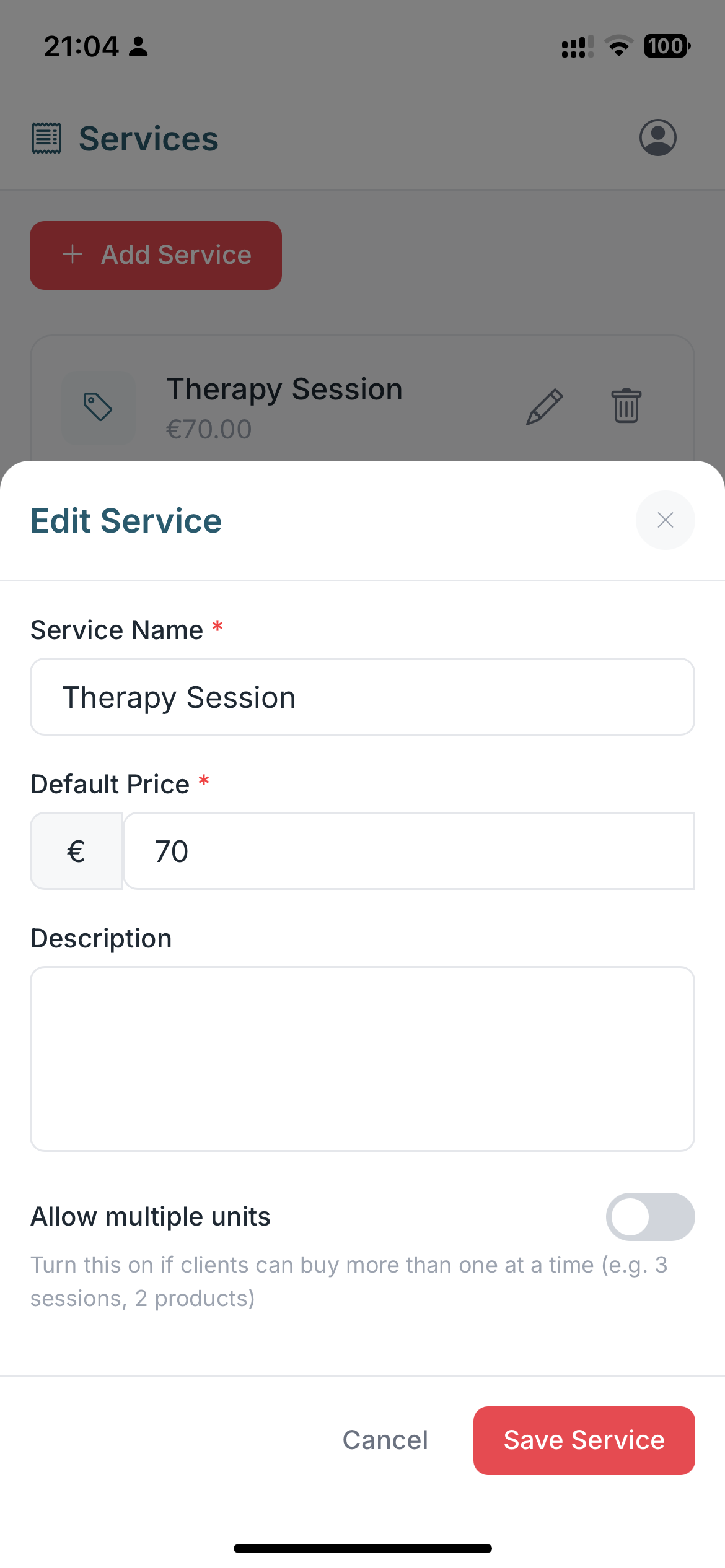
Task: Click into the Default Price field
Action: pyautogui.click(x=409, y=852)
